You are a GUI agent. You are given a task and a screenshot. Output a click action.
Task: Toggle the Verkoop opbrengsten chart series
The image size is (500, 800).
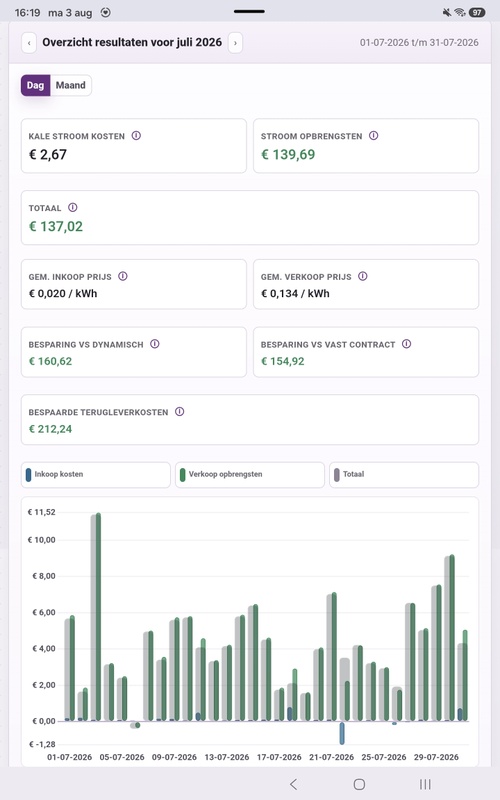click(x=250, y=474)
